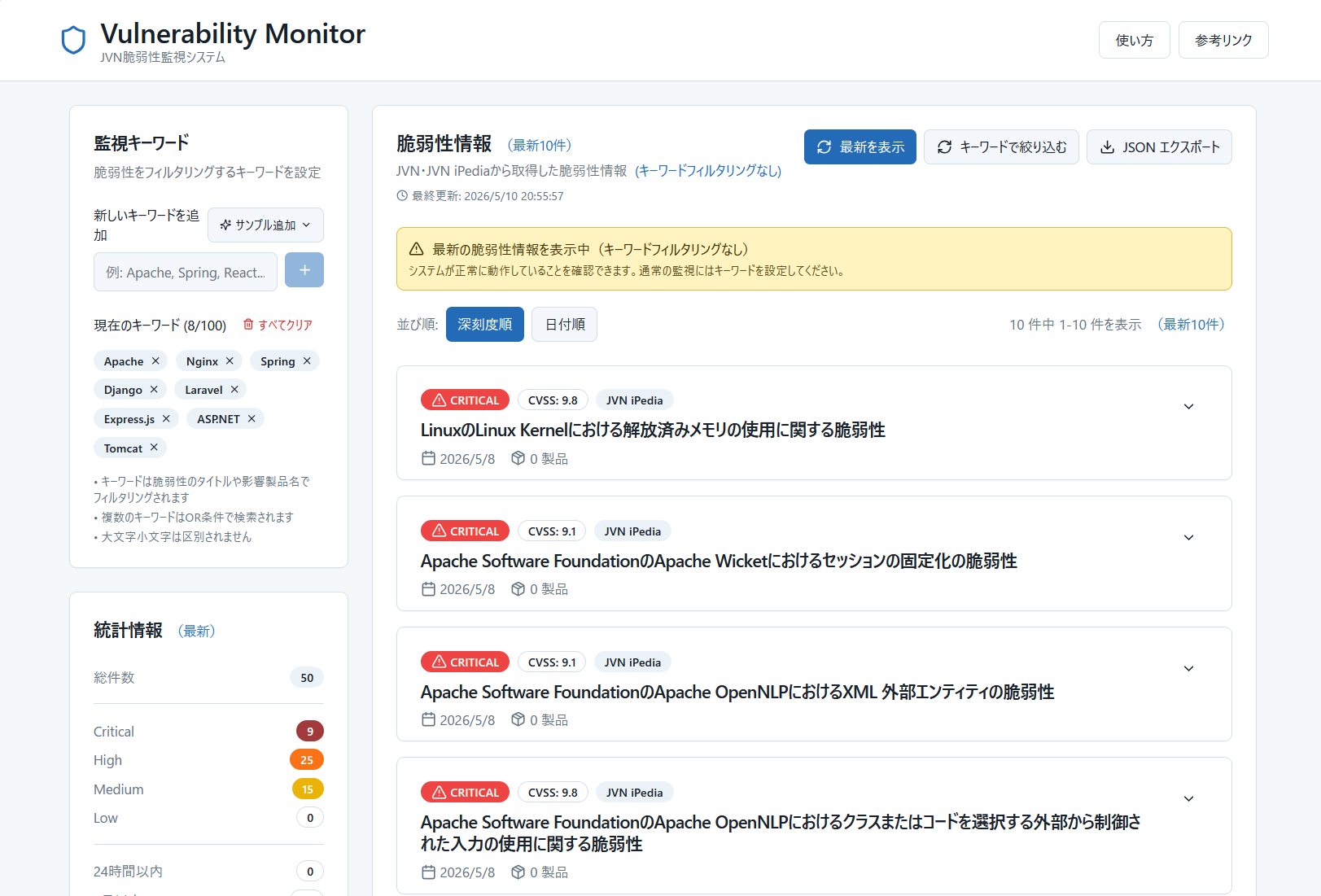Focus the new keyword input field
The width and height of the screenshot is (1321, 896).
coord(186,272)
